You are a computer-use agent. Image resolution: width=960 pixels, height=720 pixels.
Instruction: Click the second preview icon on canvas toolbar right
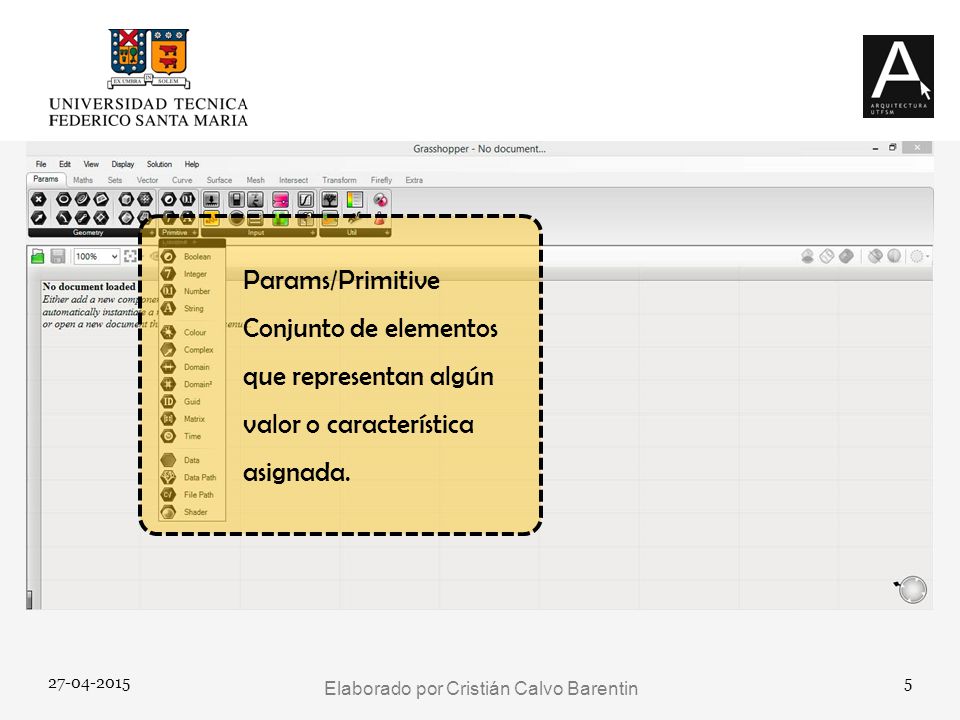pyautogui.click(x=827, y=256)
